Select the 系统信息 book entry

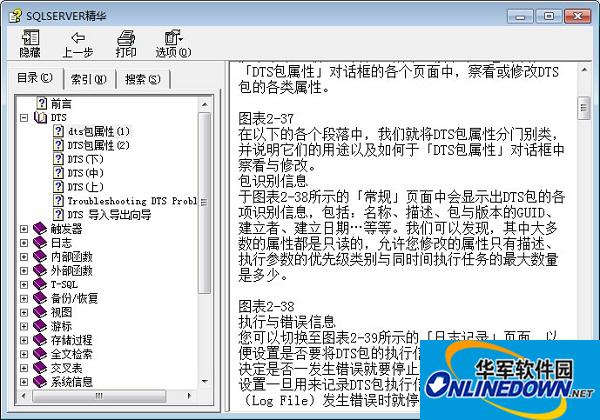click(72, 381)
